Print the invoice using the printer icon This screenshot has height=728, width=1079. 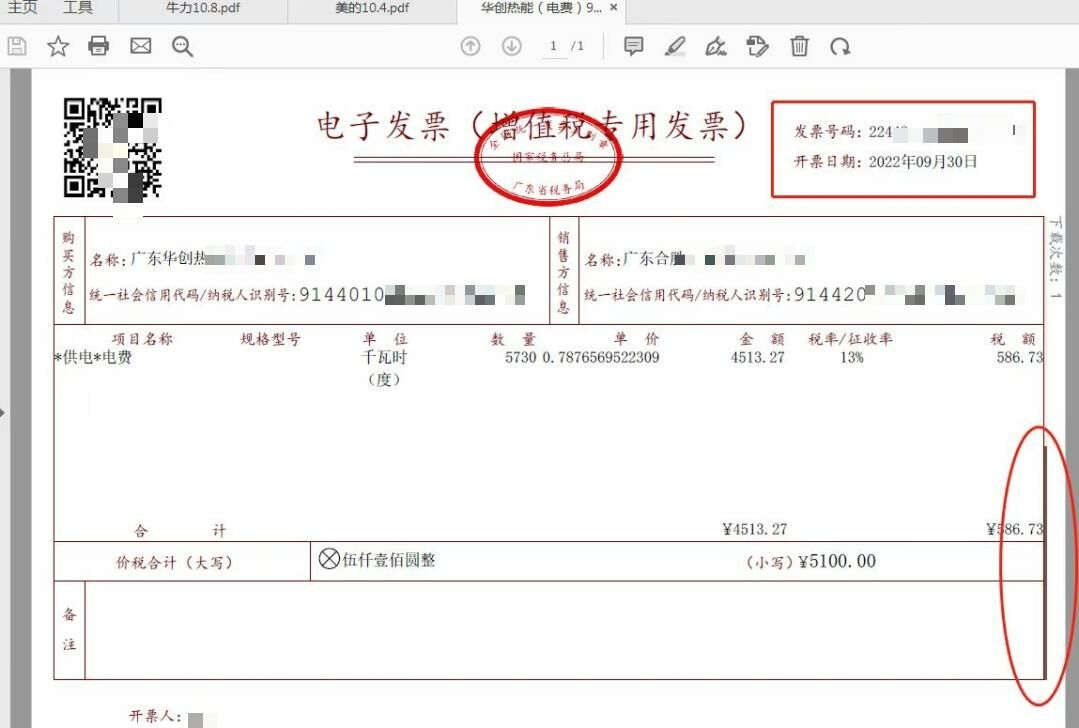click(x=98, y=46)
